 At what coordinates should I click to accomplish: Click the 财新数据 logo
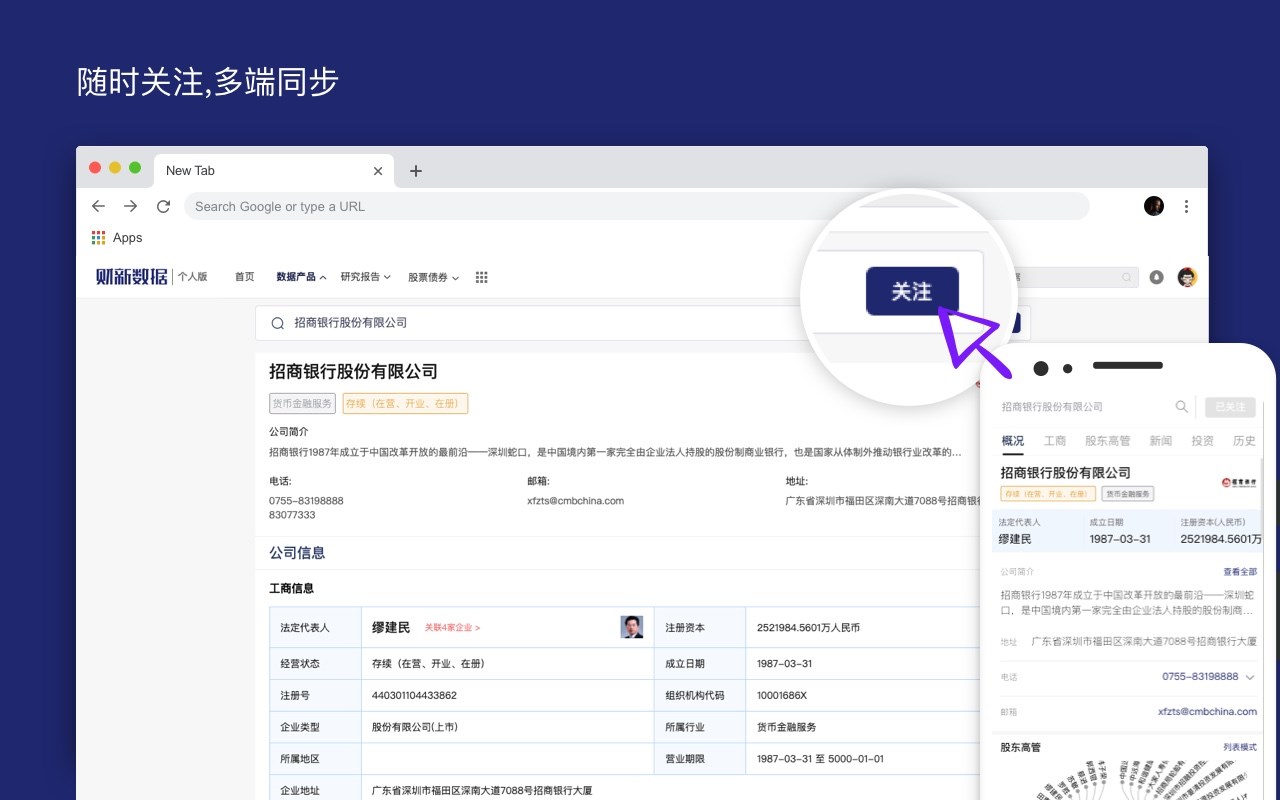pyautogui.click(x=132, y=277)
